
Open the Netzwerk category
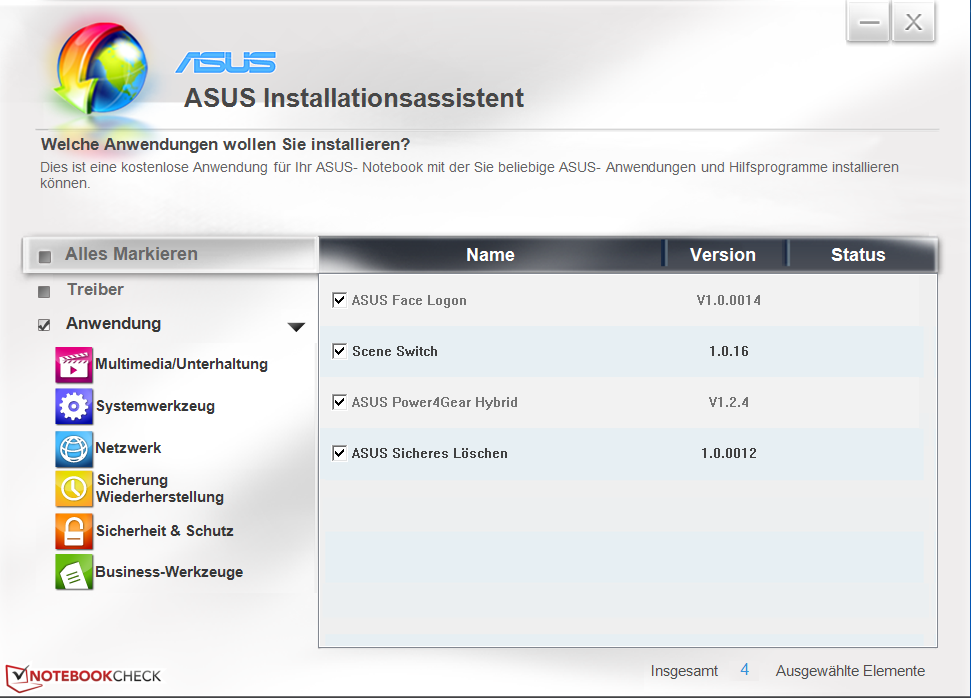(x=128, y=448)
